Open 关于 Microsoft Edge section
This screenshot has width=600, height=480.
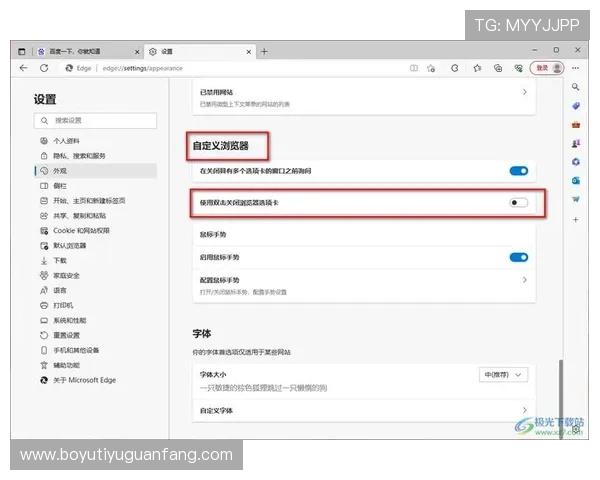(96, 380)
